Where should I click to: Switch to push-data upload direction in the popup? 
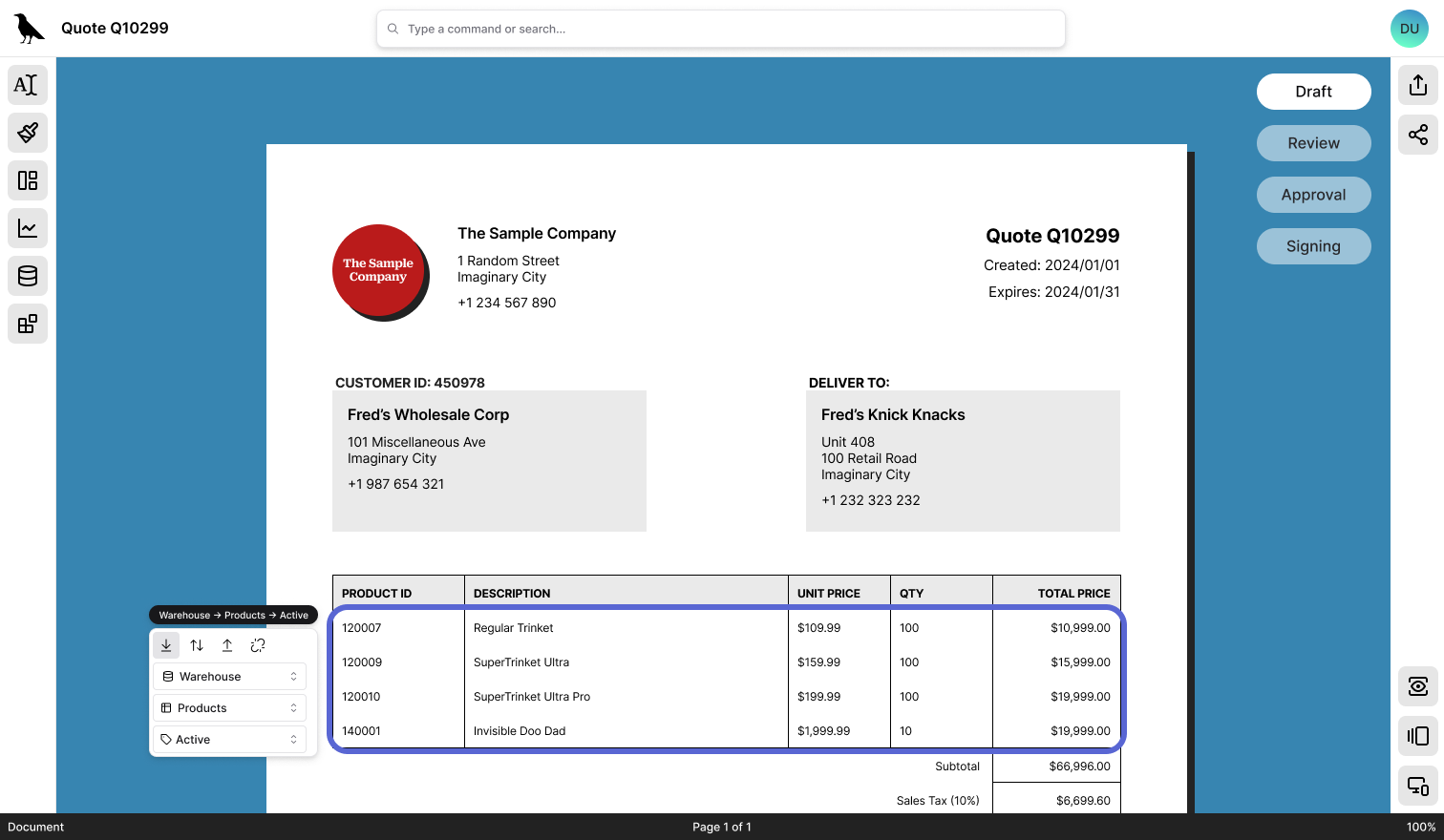227,645
